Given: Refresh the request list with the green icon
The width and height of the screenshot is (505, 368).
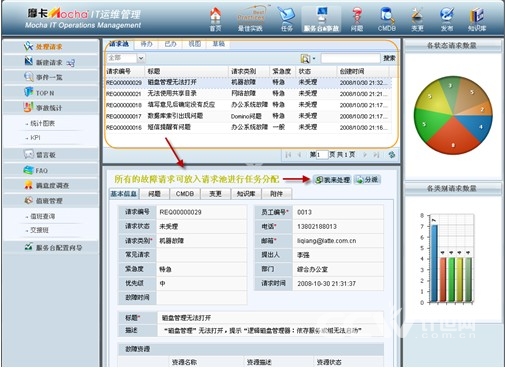Looking at the screenshot, I should 392,155.
